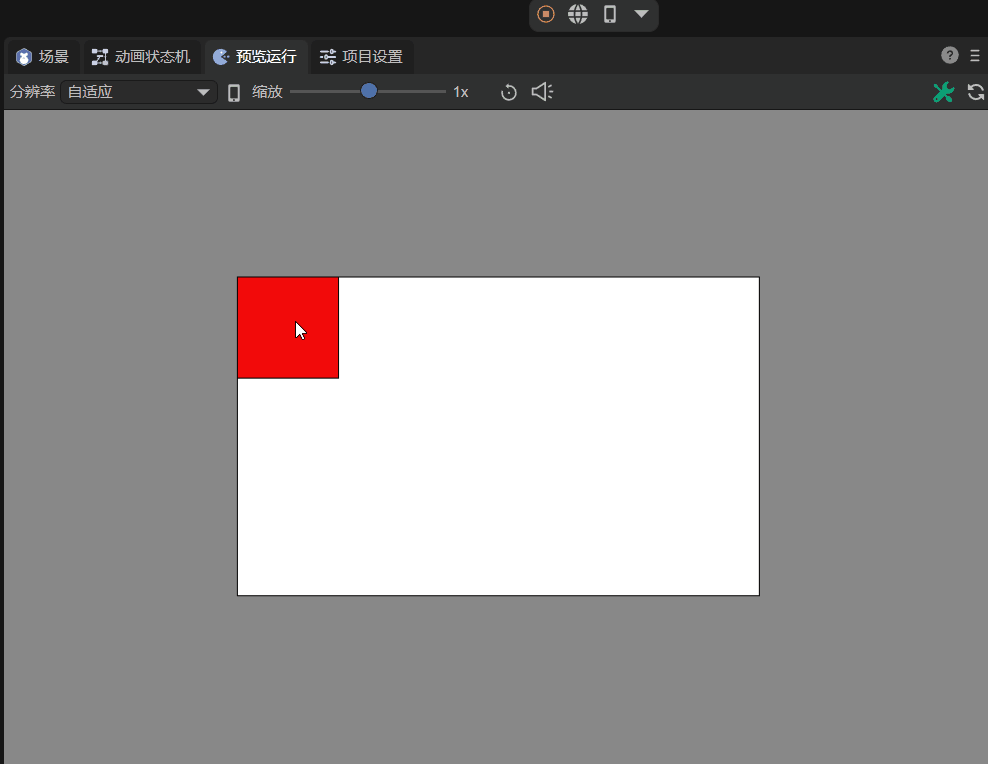This screenshot has width=988, height=764.
Task: Switch to the 场景 tab
Action: (x=43, y=57)
